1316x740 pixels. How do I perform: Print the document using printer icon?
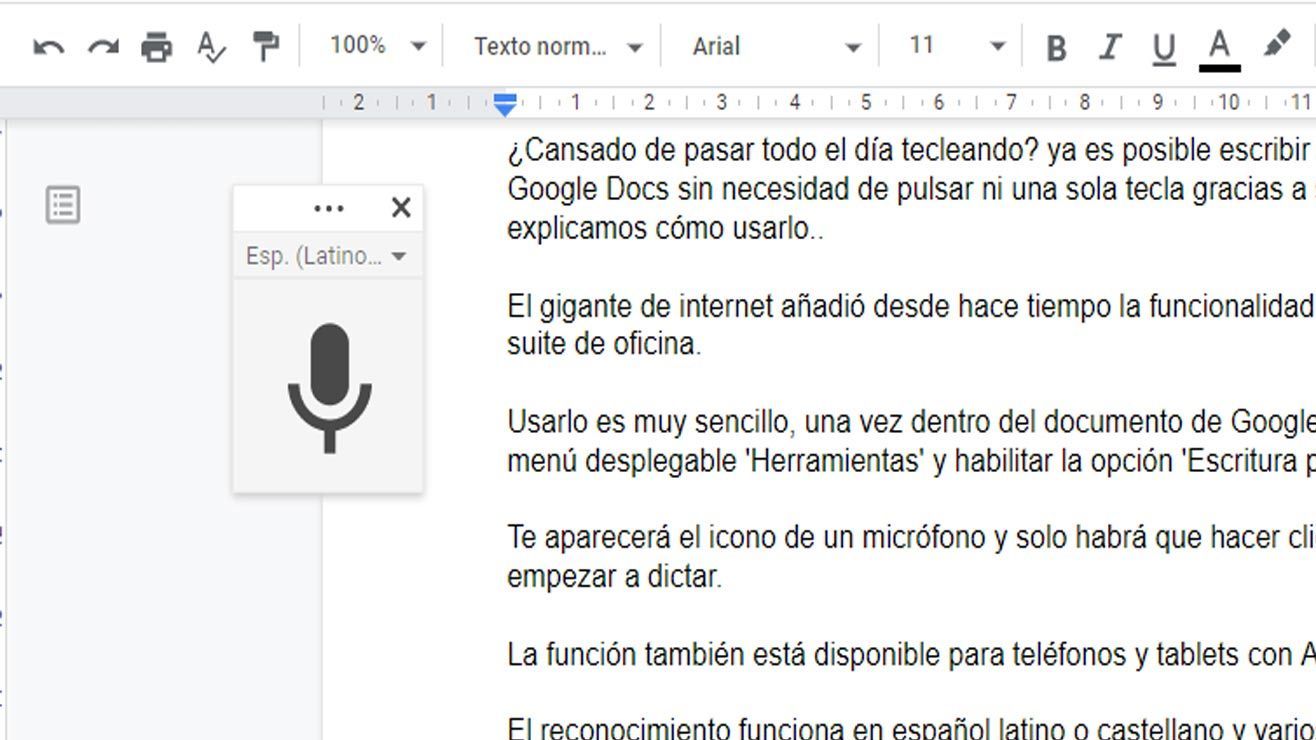[156, 47]
